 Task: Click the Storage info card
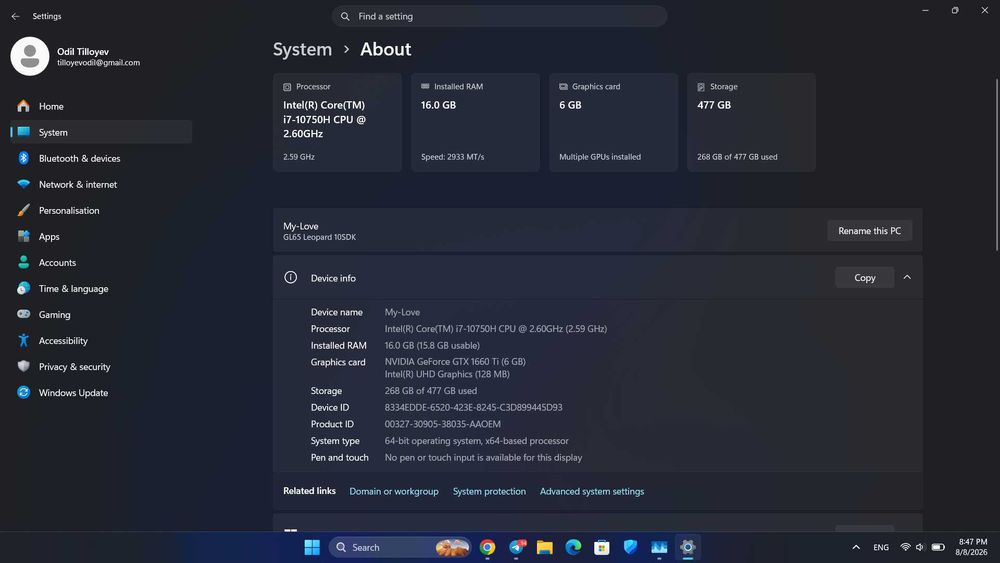751,122
